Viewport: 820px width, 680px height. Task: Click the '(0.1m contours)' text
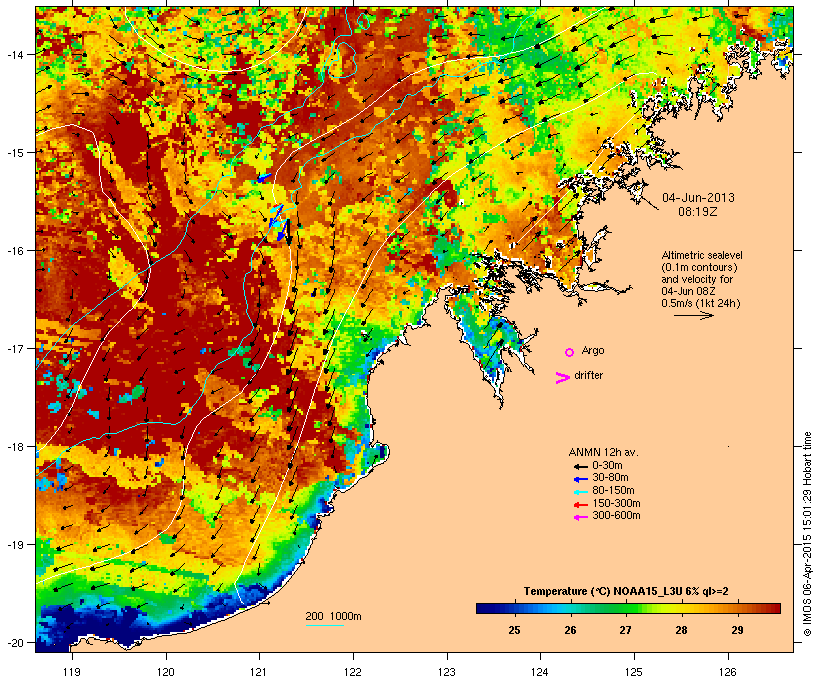click(x=699, y=267)
